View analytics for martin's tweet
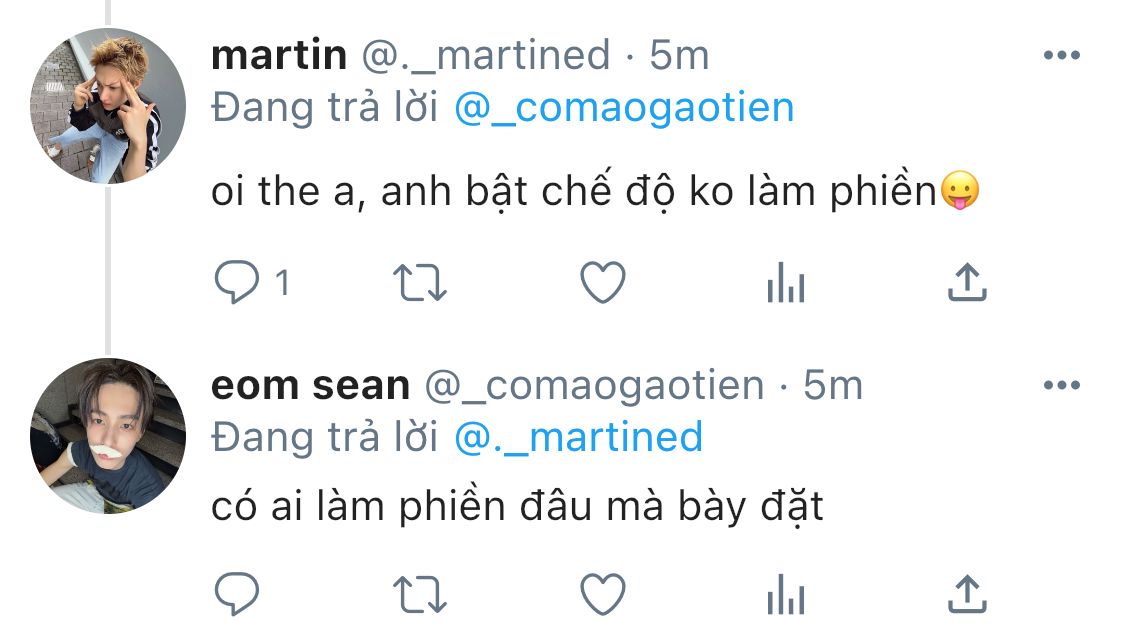The image size is (1125, 633). pyautogui.click(x=786, y=282)
